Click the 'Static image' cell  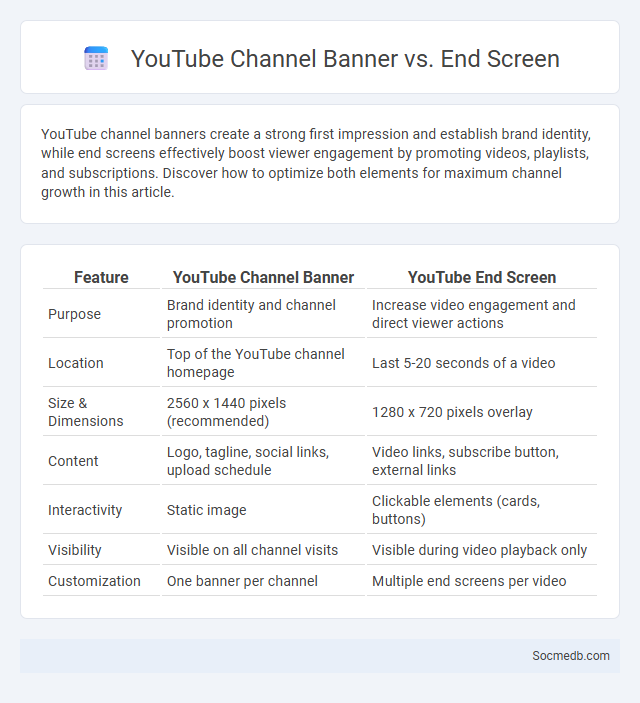point(263,510)
